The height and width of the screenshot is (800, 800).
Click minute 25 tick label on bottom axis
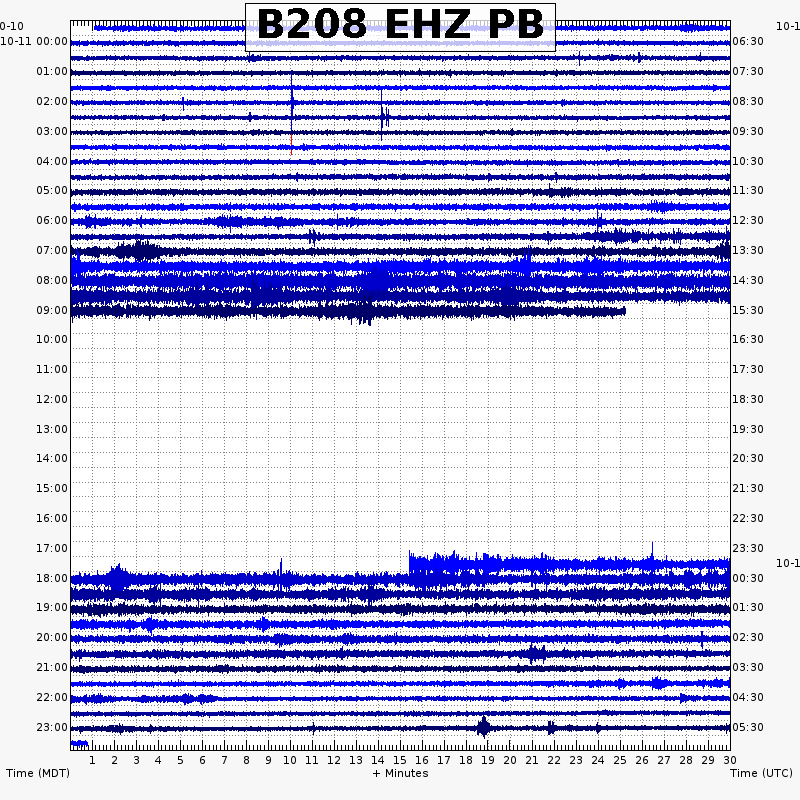pyautogui.click(x=620, y=760)
